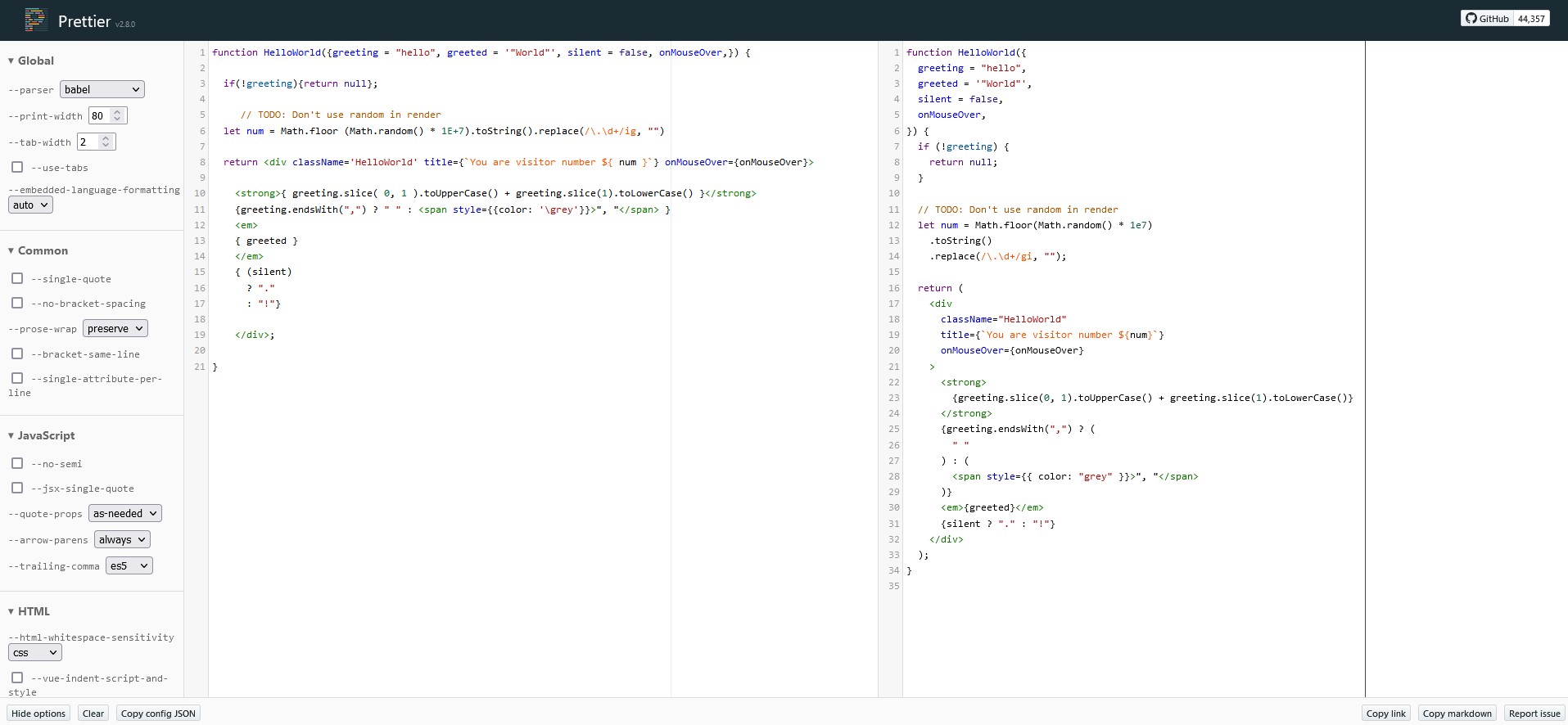Click the Hide options button
The height and width of the screenshot is (725, 1568).
(x=38, y=714)
